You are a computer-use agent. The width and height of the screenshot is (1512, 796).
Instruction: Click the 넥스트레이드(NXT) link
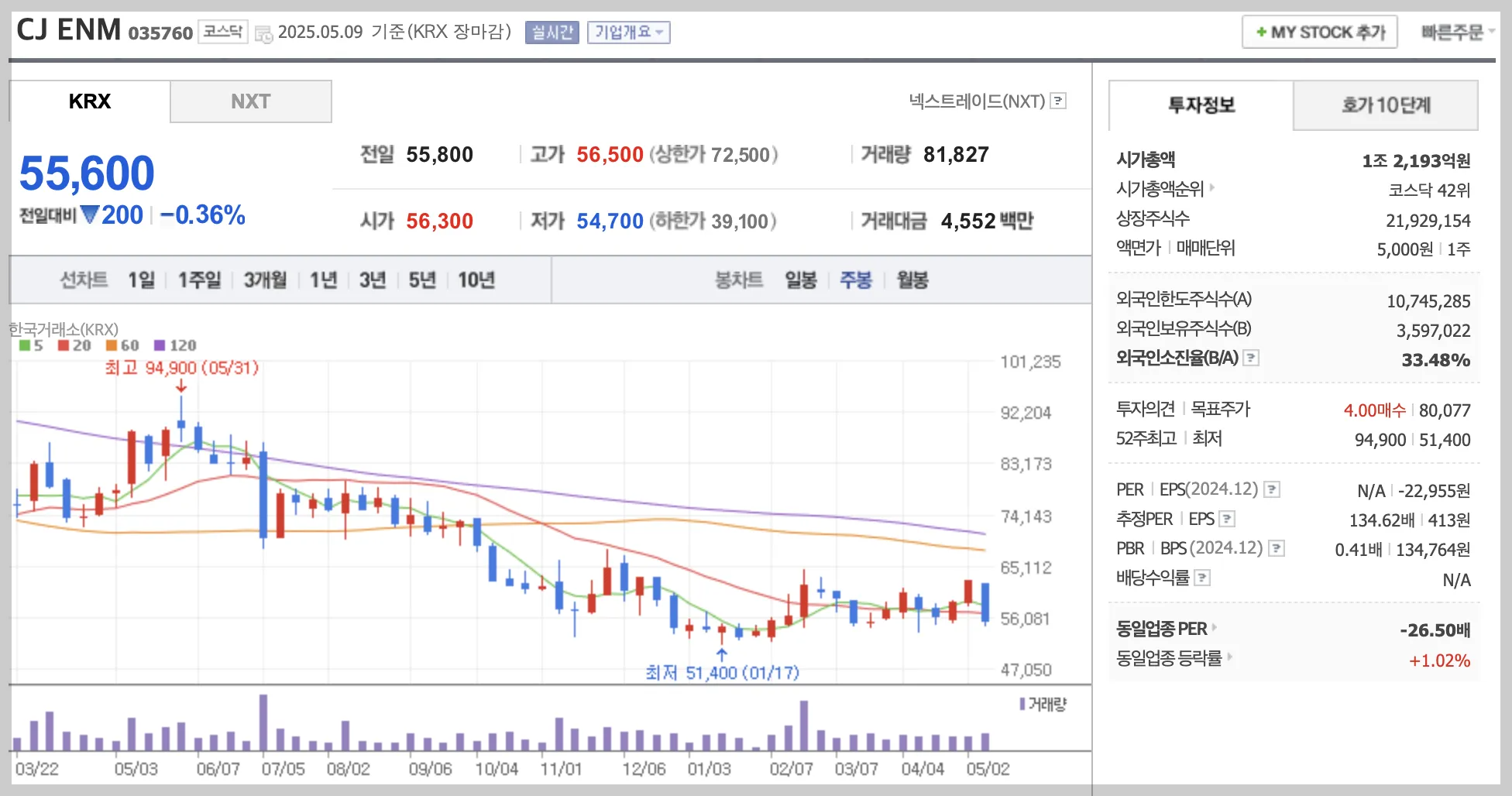coord(977,101)
